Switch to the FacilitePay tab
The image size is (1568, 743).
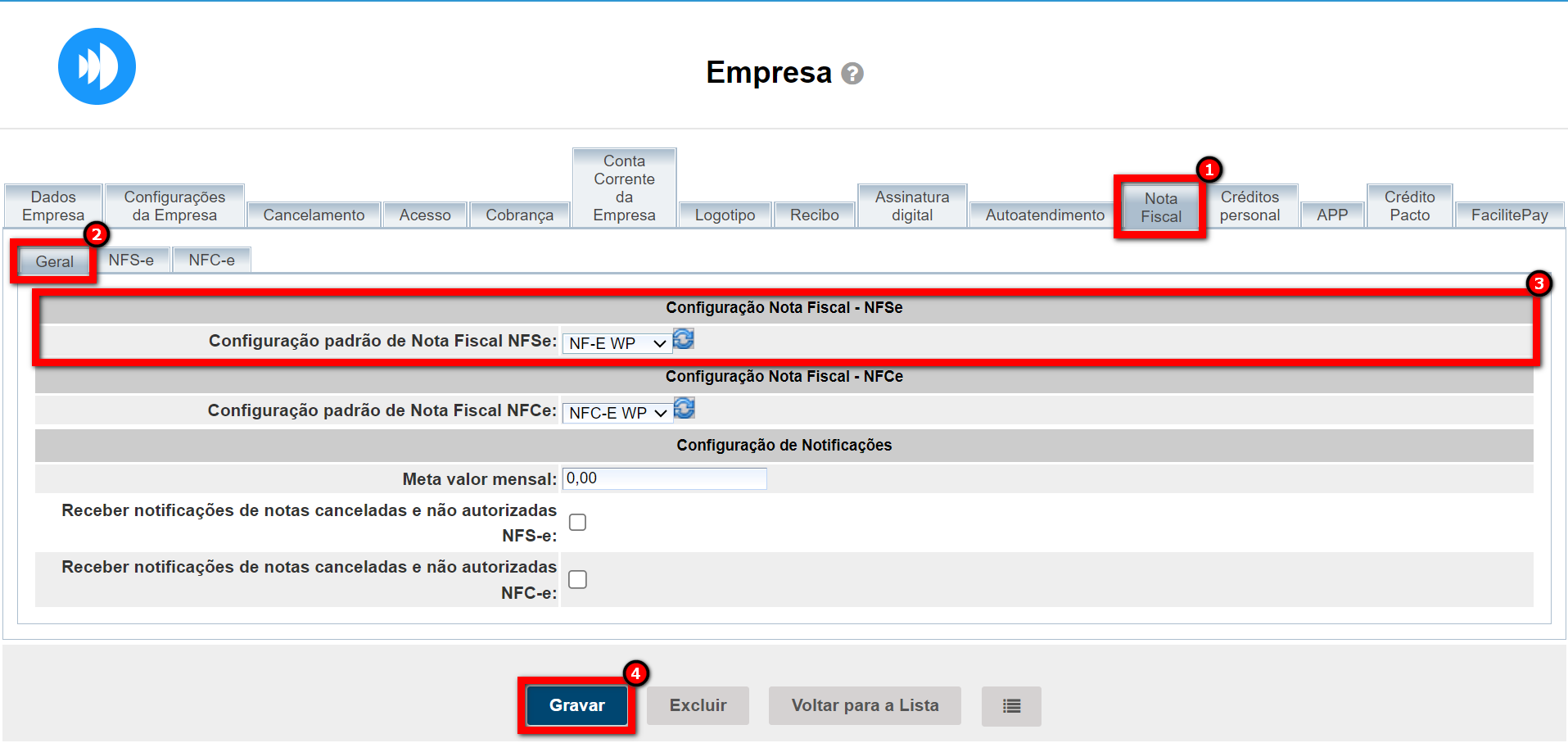pos(1509,215)
